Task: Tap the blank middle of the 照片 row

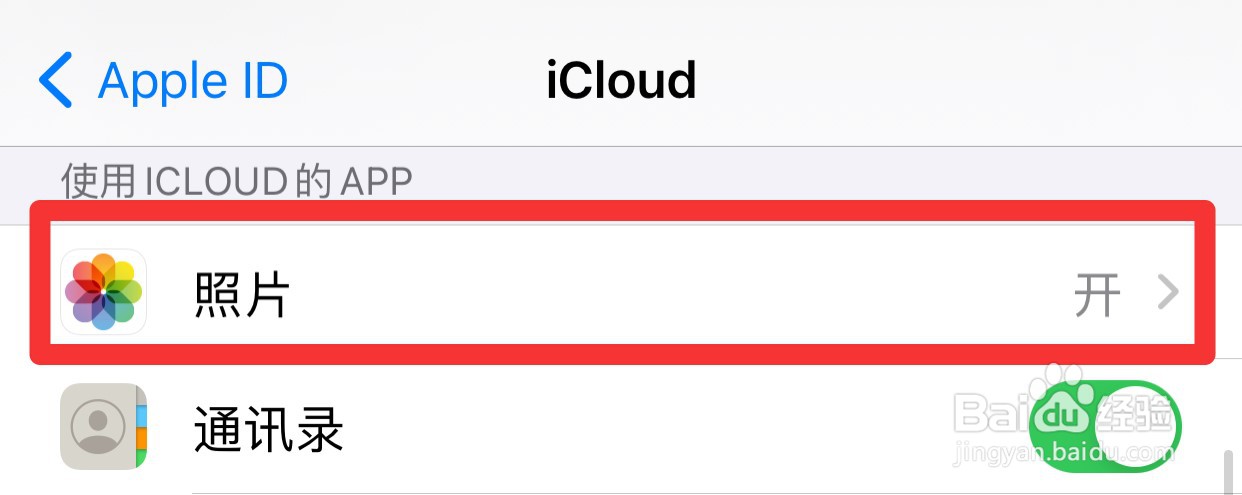Action: pyautogui.click(x=680, y=293)
